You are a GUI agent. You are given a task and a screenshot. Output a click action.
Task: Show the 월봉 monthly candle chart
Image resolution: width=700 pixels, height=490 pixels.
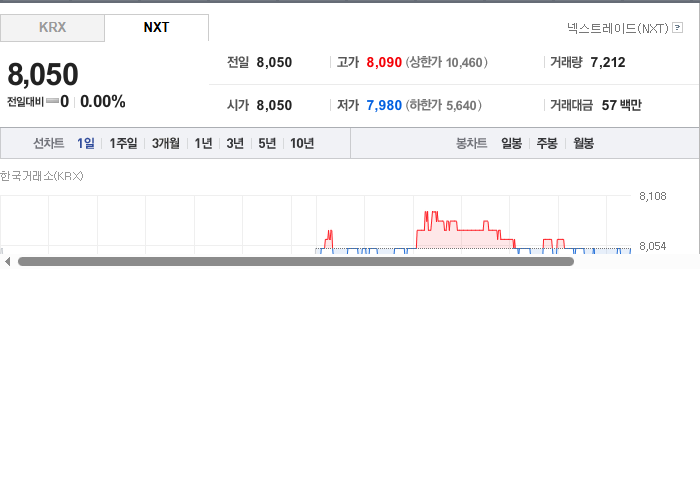tap(583, 143)
